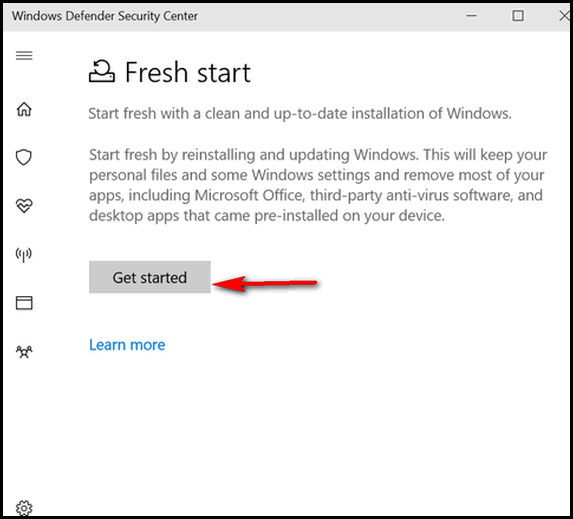Open the hamburger navigation menu

tap(24, 56)
